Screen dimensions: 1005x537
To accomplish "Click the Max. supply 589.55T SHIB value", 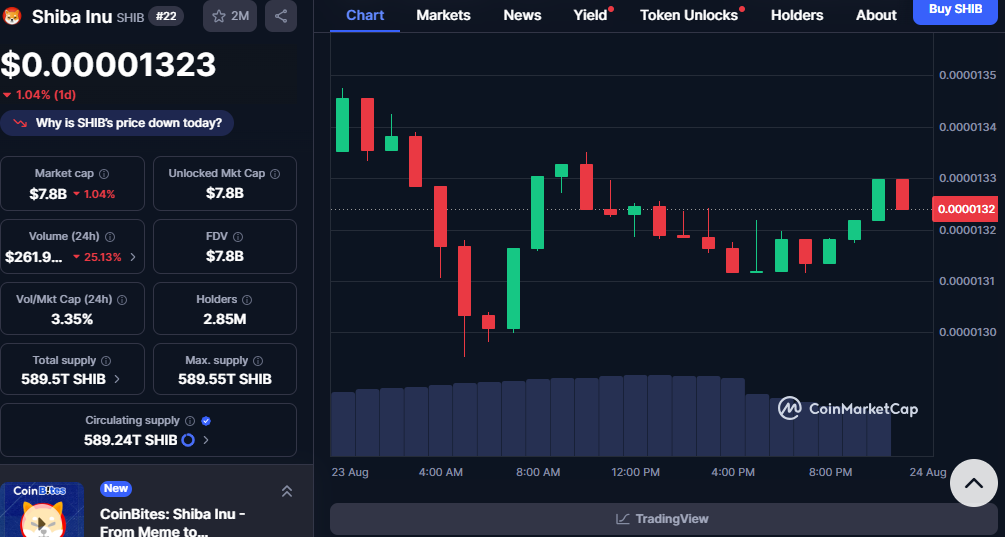I will (x=225, y=379).
